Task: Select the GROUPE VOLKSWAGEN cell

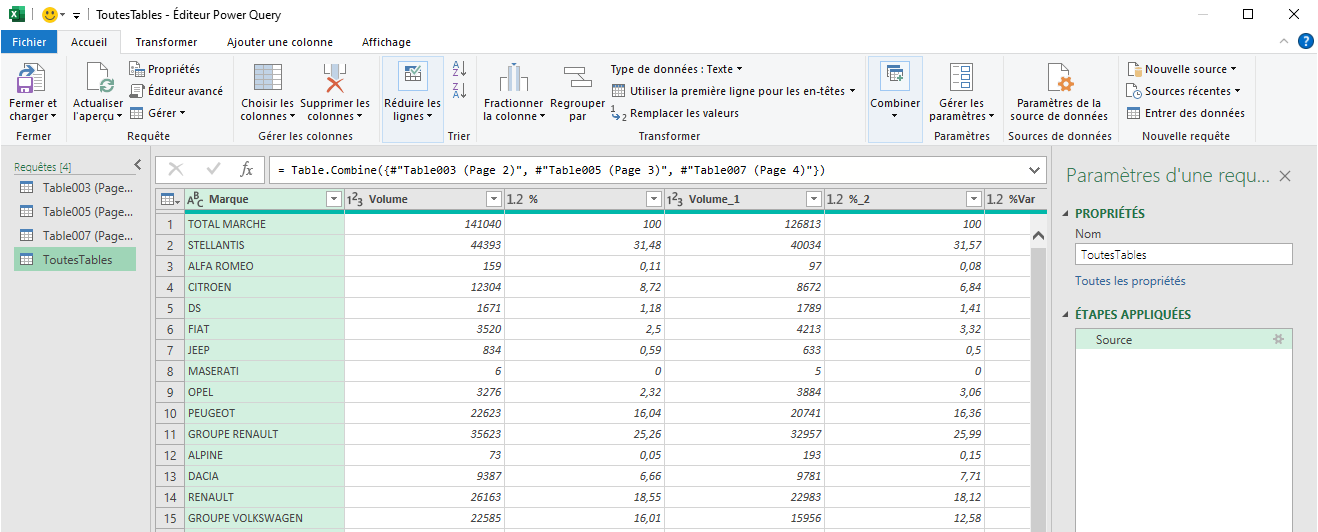Action: pos(264,518)
